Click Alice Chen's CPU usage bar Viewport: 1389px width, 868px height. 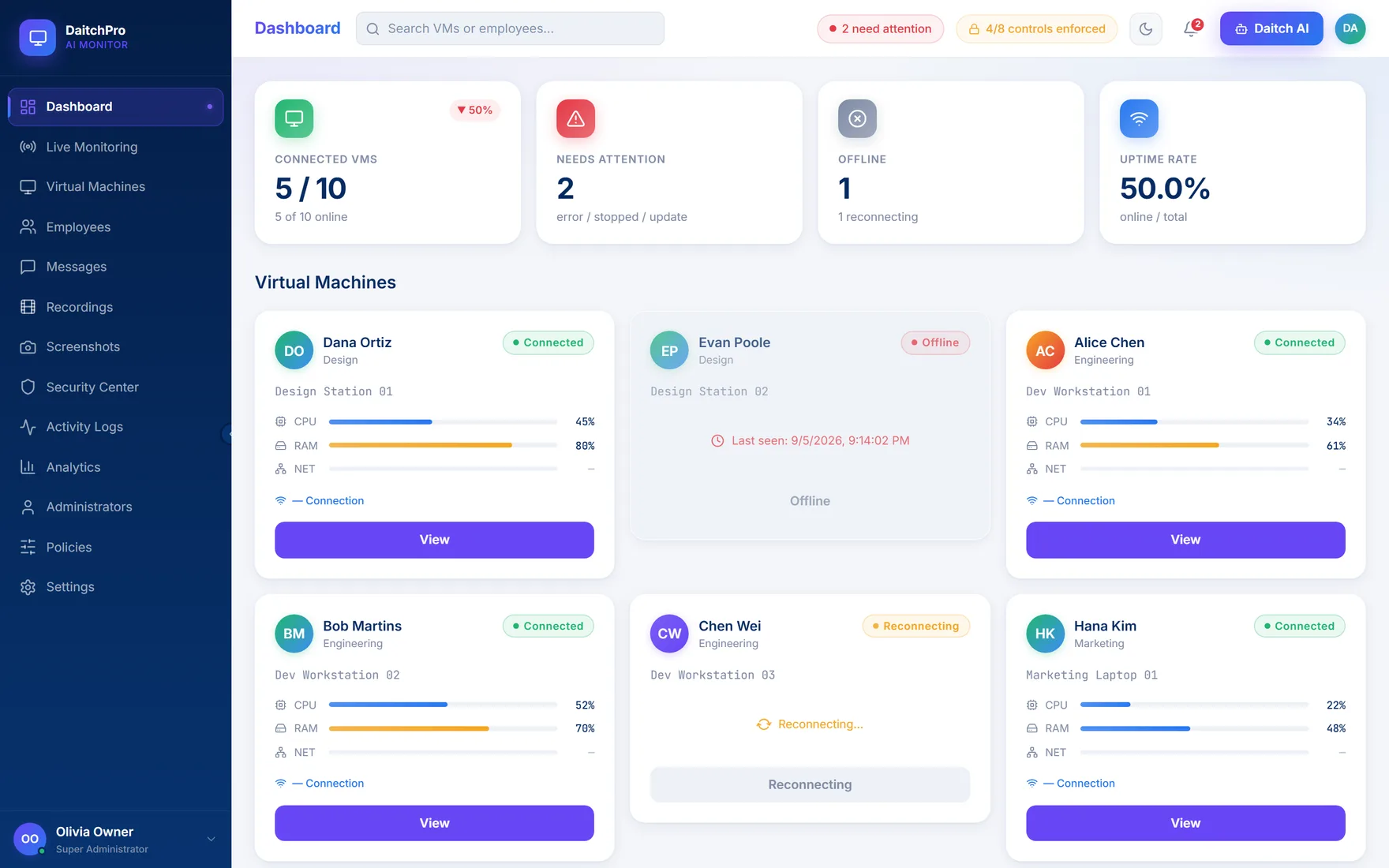click(1194, 421)
